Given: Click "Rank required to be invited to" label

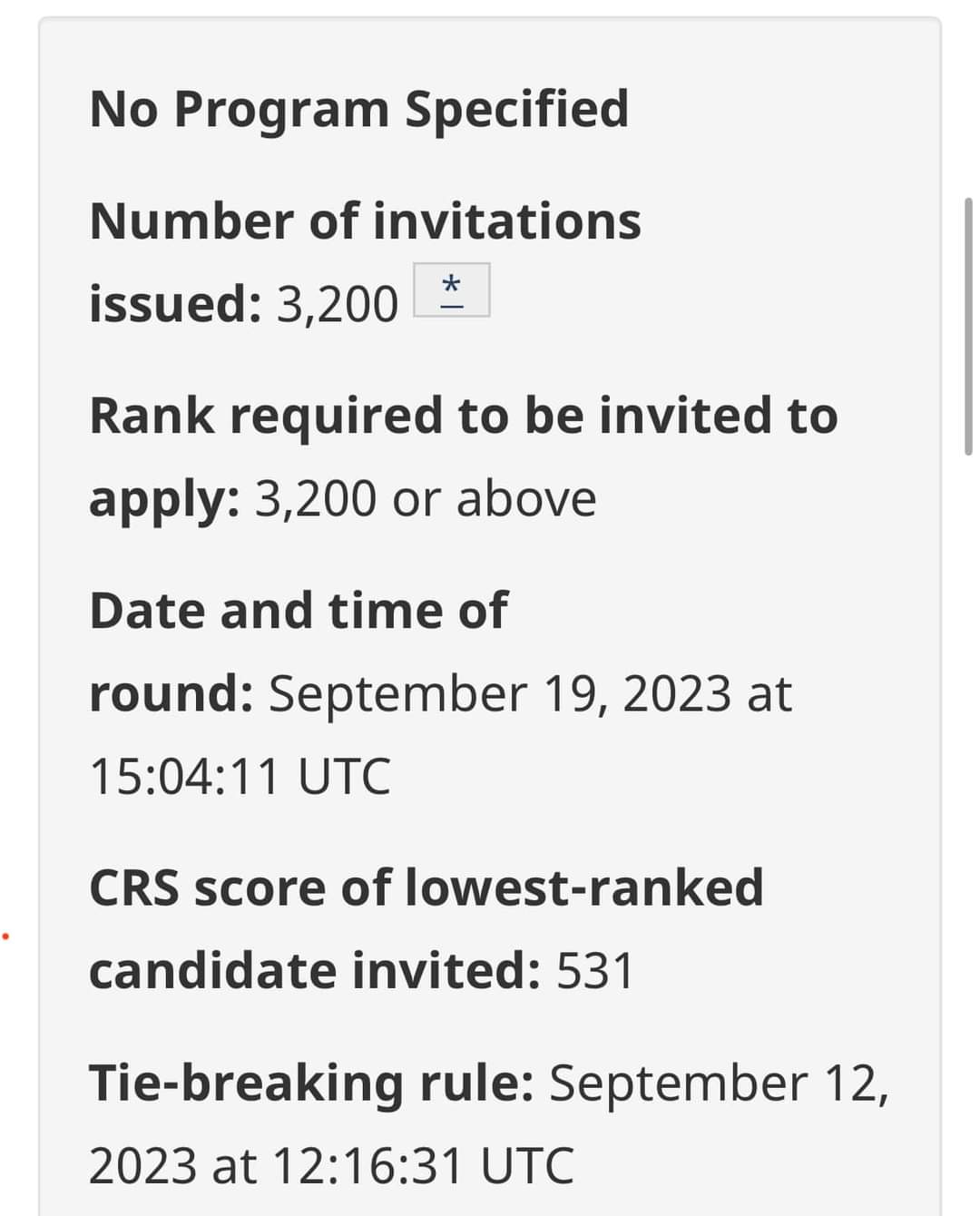Looking at the screenshot, I should click(464, 416).
